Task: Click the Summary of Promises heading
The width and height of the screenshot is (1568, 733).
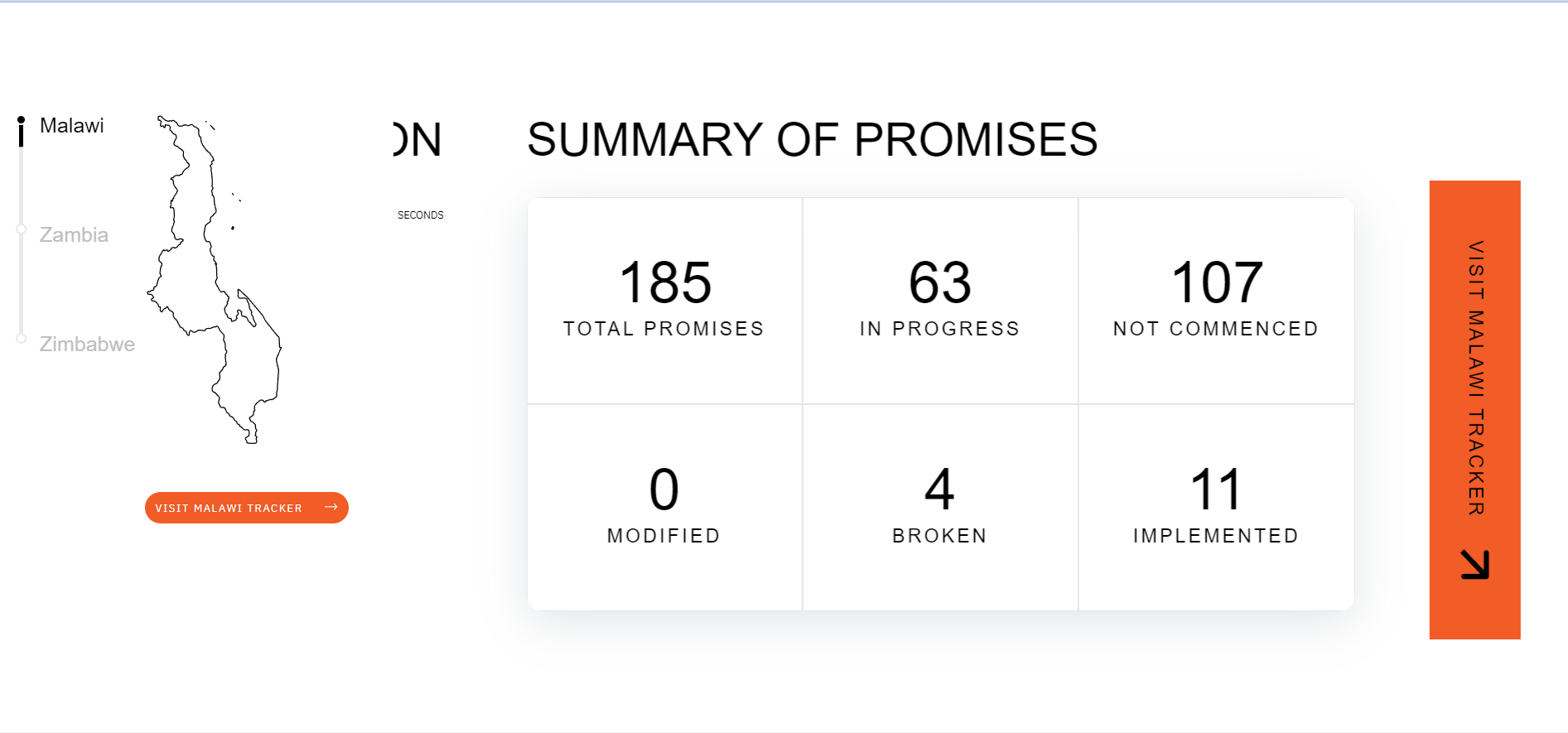Action: 813,139
